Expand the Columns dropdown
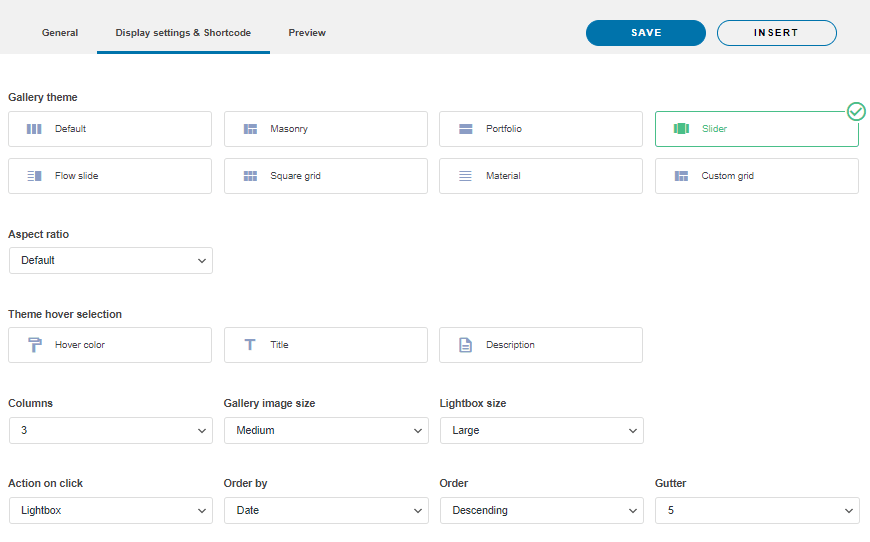870x542 pixels. [x=110, y=430]
